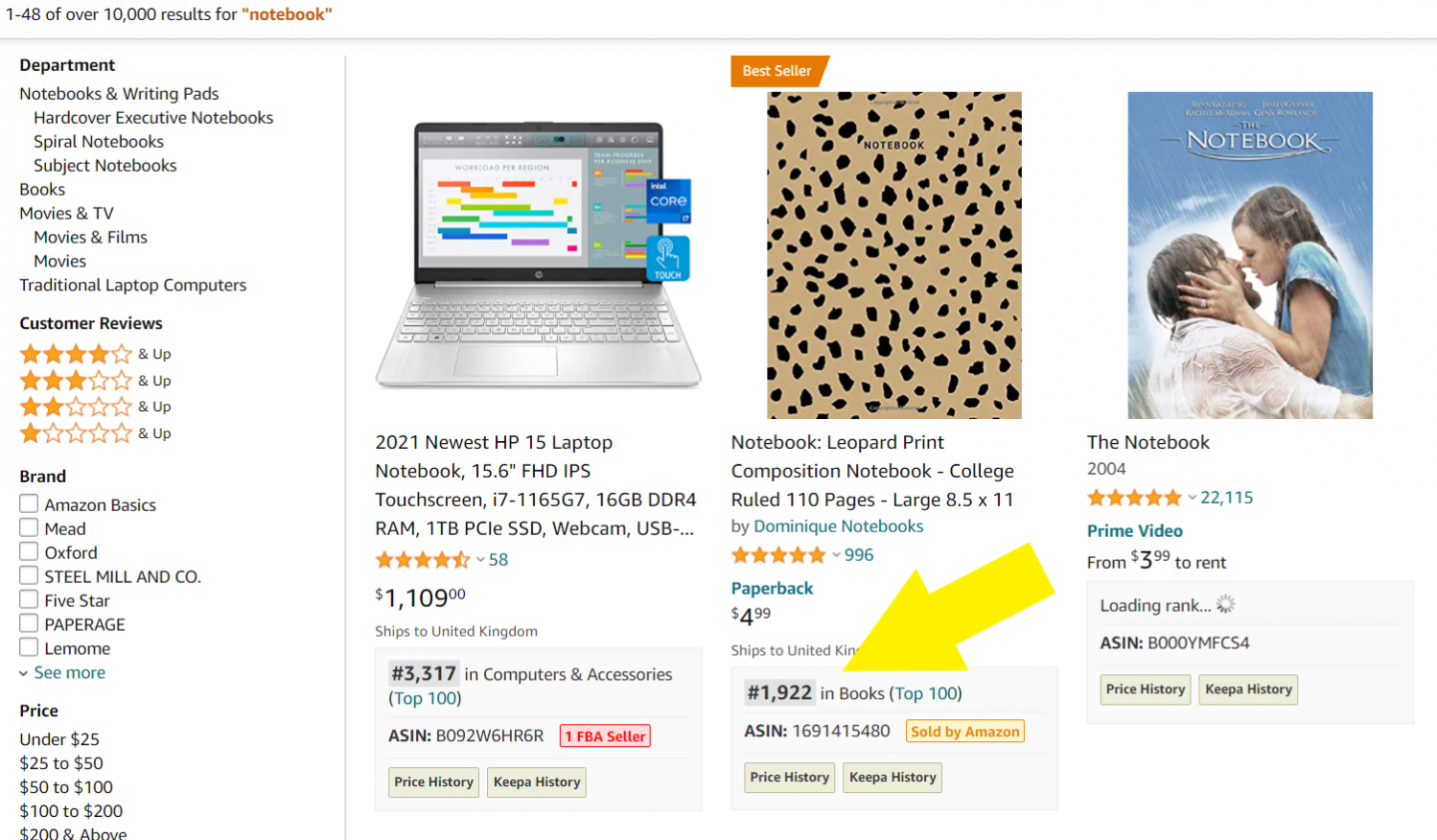The image size is (1437, 840).
Task: Tick the Five Star brand checkbox
Action: (29, 601)
